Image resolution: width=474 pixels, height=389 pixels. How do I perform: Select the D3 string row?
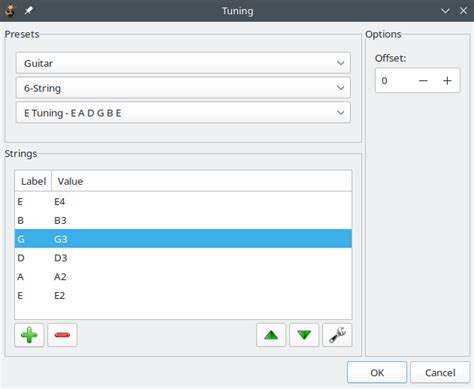click(x=183, y=258)
